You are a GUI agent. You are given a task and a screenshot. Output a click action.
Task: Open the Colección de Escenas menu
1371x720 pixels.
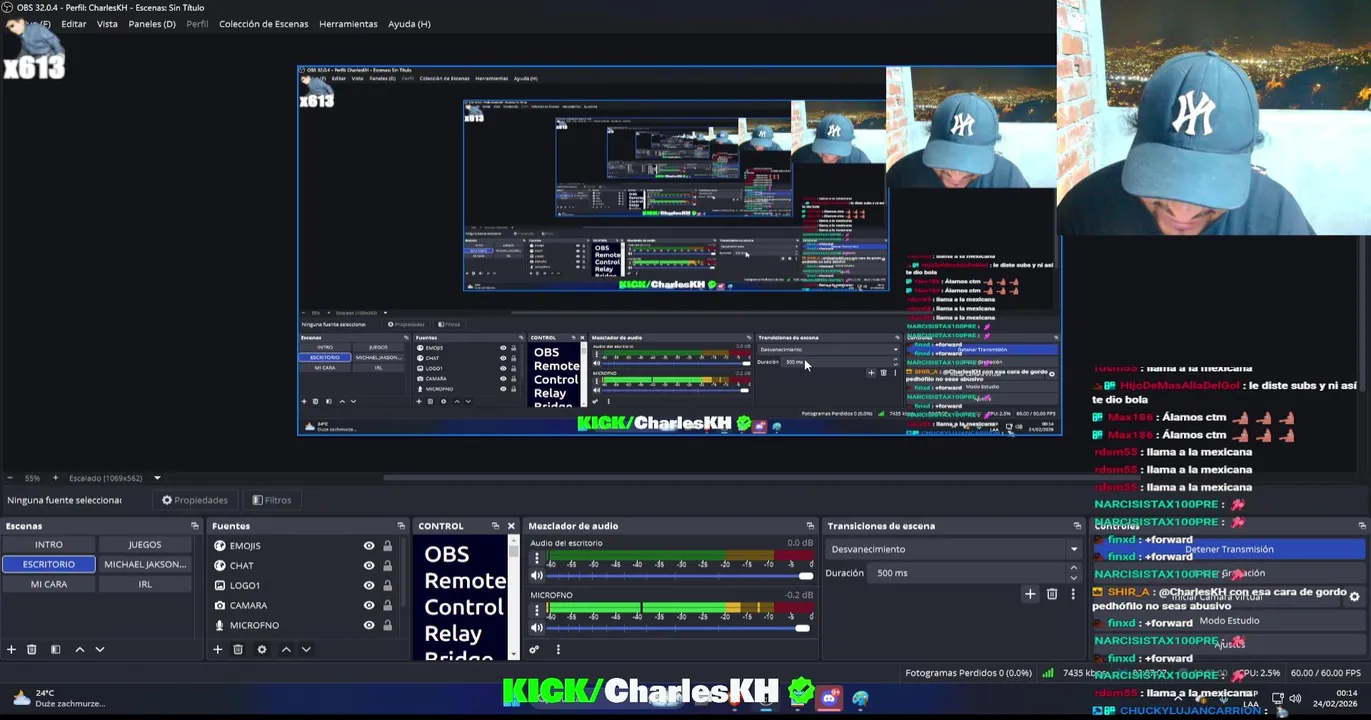click(x=264, y=24)
